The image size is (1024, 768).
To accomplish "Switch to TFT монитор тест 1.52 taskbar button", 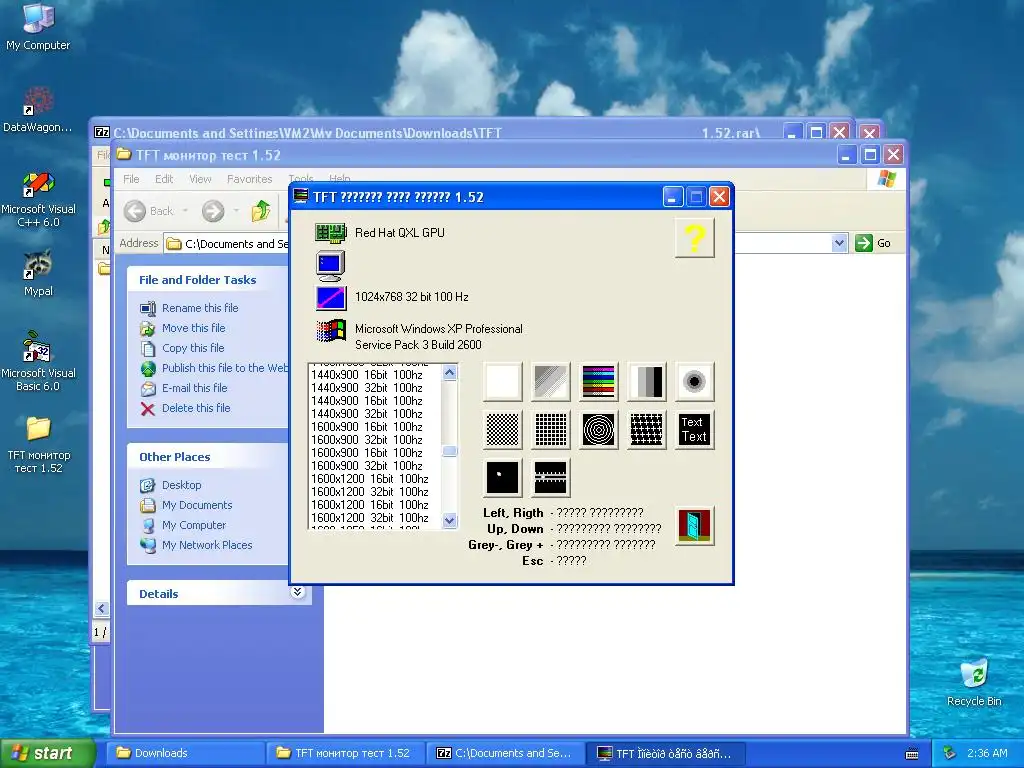I will 345,754.
